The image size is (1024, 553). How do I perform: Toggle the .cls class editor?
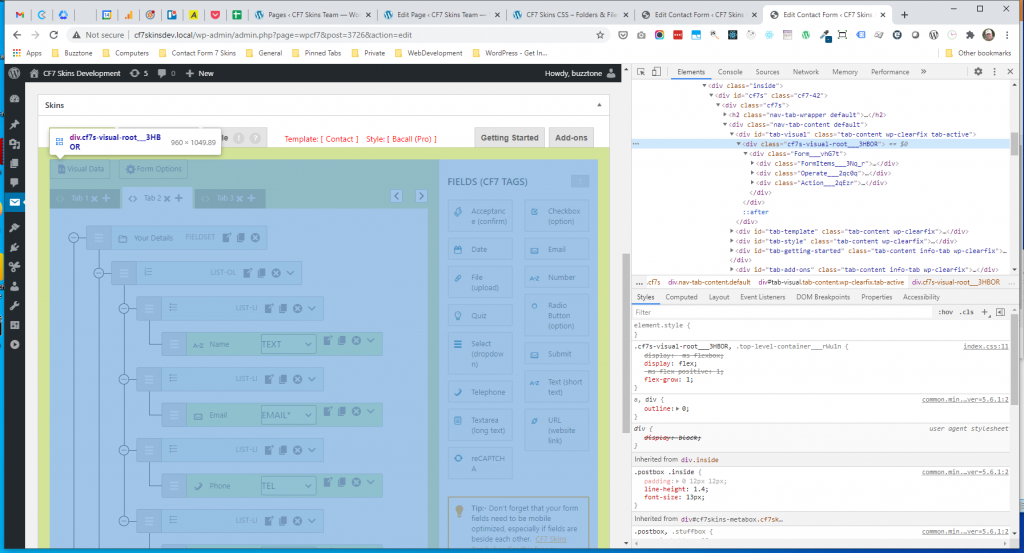point(966,312)
